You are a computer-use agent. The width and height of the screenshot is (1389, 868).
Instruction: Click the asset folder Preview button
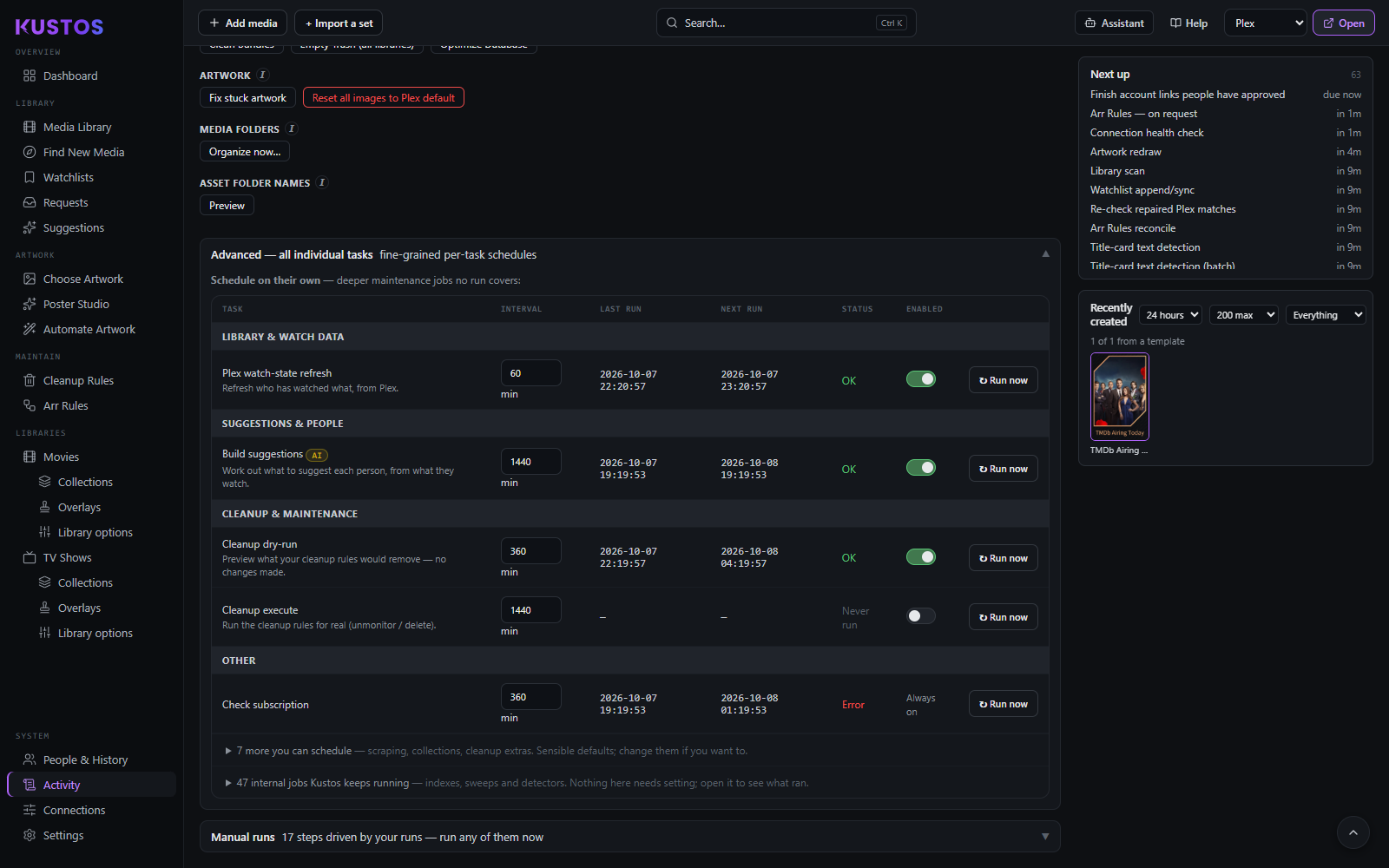tap(227, 205)
